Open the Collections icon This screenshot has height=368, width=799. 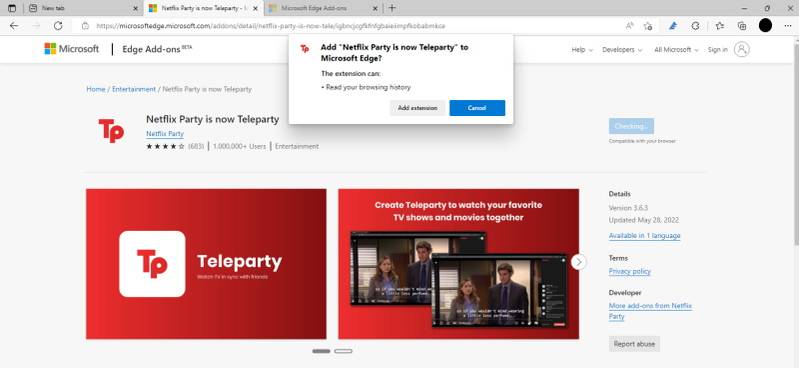pos(742,25)
